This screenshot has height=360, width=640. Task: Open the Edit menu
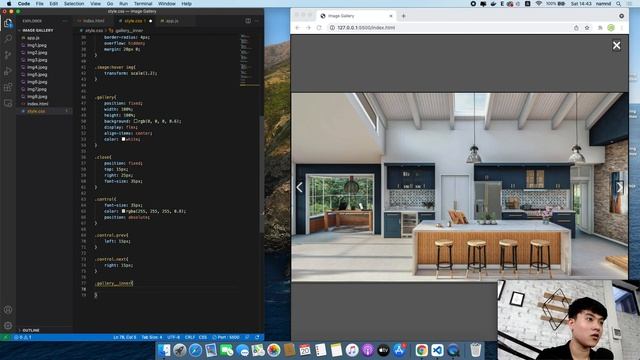[x=53, y=4]
